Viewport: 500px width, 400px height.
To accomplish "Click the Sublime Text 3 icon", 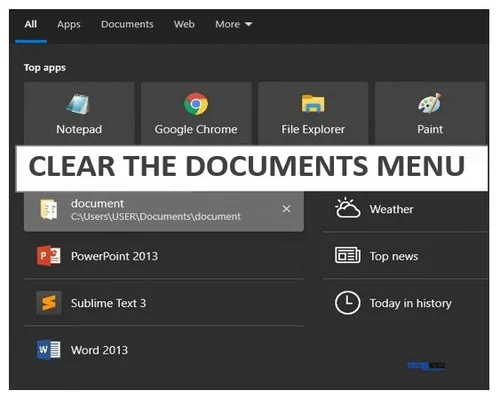I will tap(49, 303).
